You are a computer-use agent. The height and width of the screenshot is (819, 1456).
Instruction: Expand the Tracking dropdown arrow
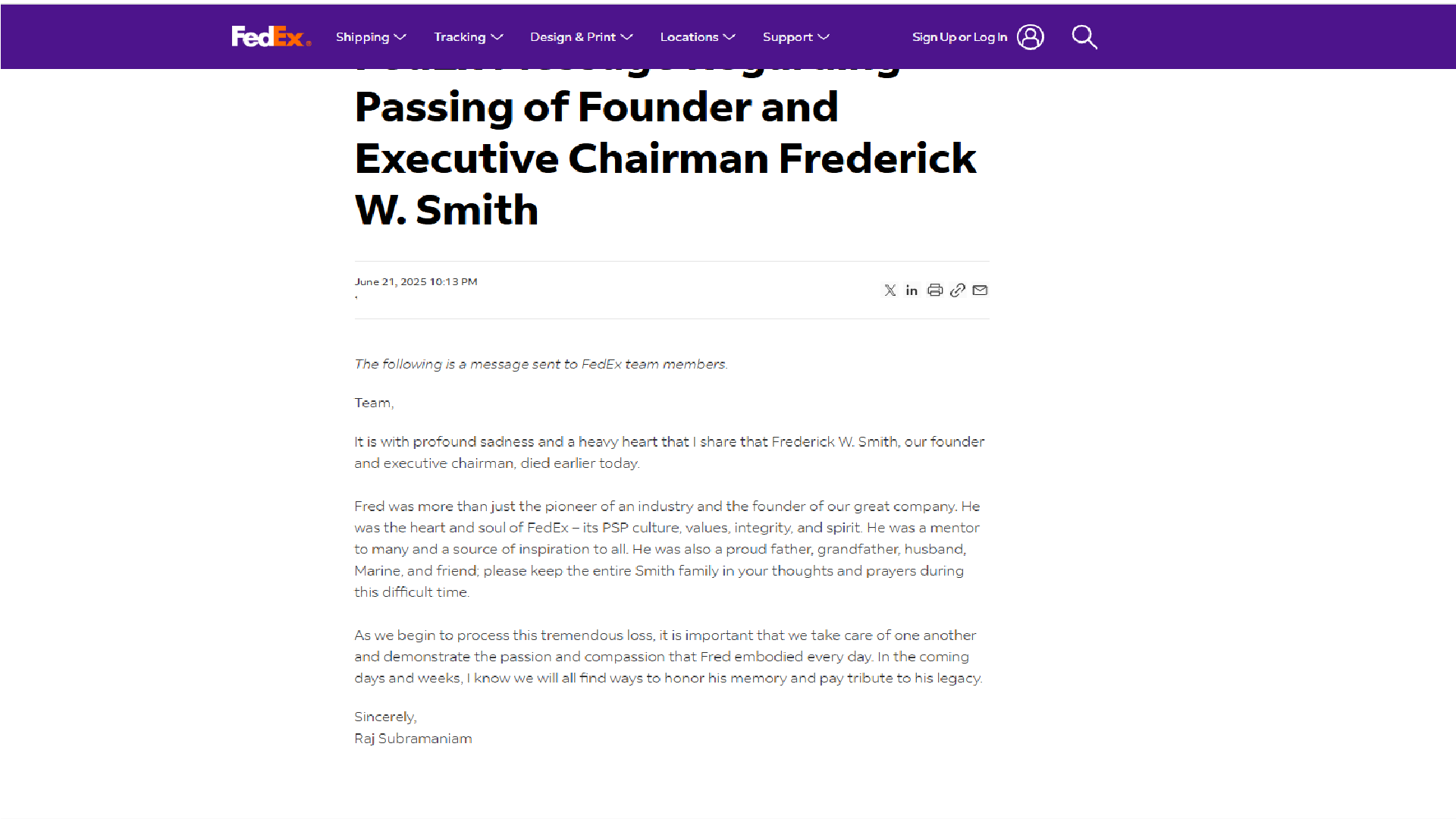[497, 36]
